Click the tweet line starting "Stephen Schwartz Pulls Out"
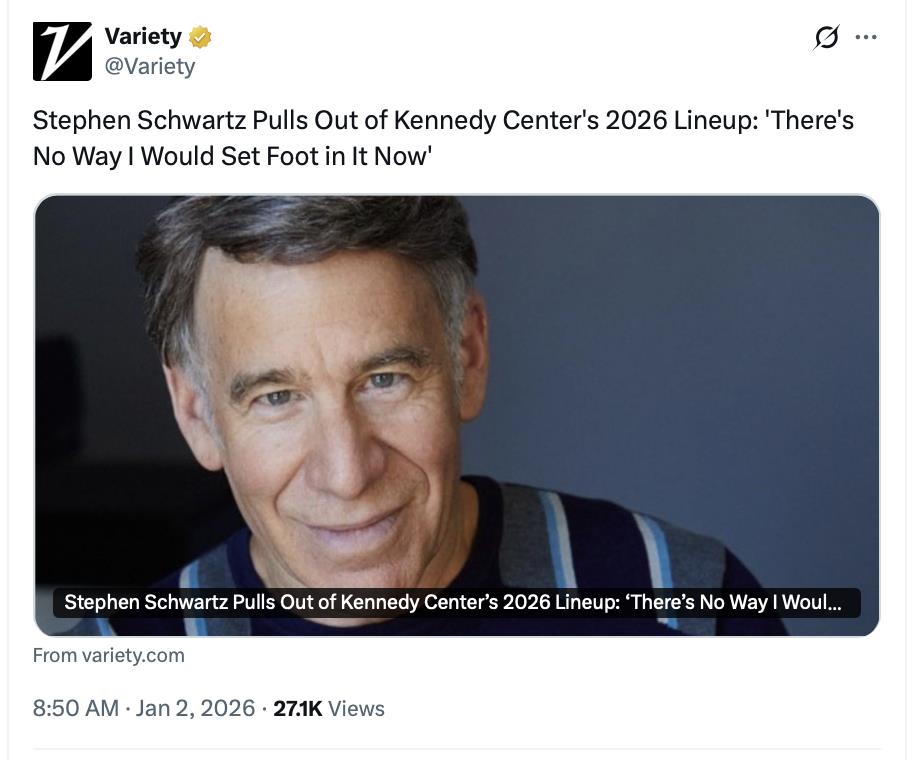The height and width of the screenshot is (760, 912). (442, 121)
